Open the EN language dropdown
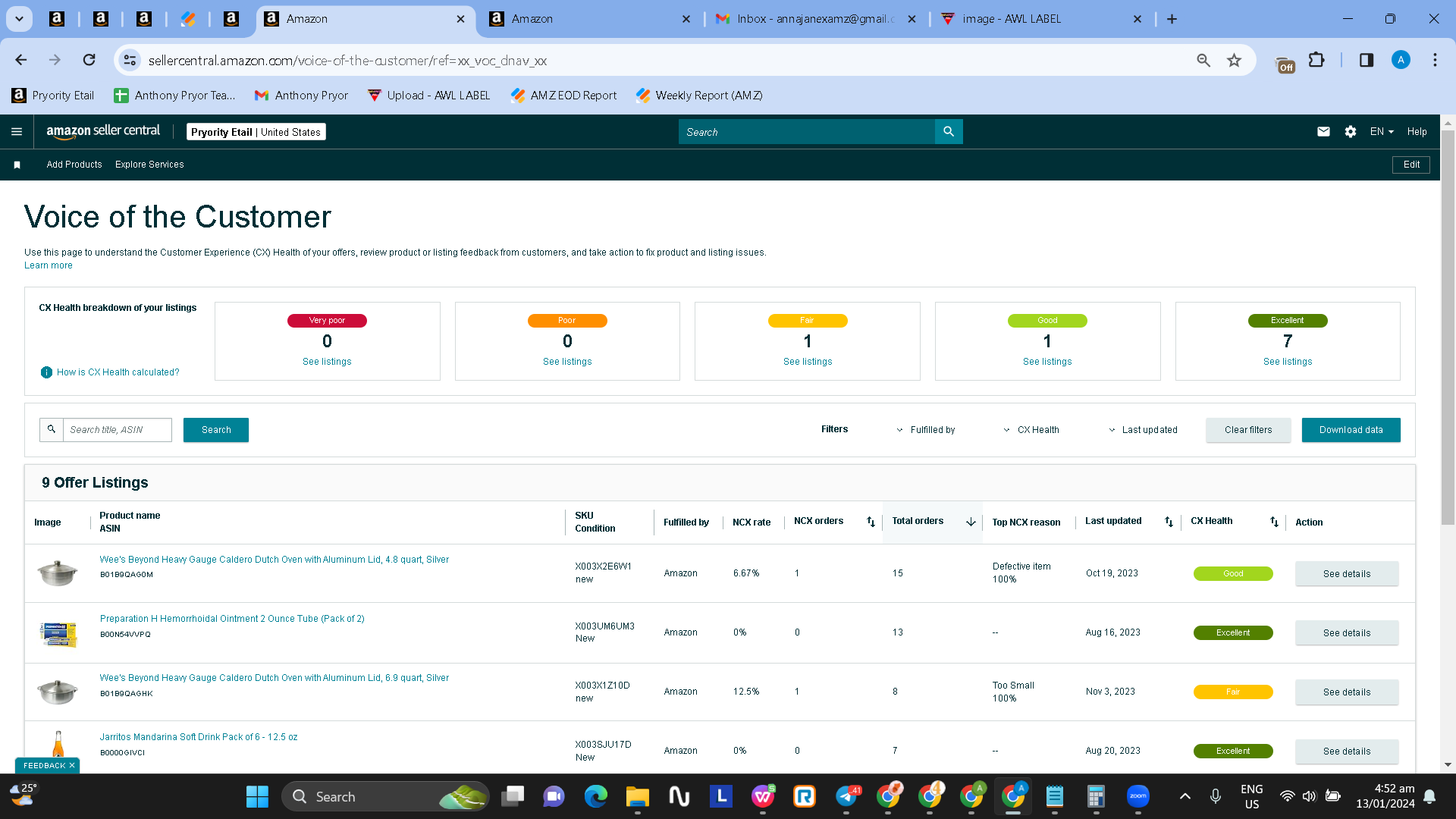Screen dimensions: 1456x819 point(1382,132)
